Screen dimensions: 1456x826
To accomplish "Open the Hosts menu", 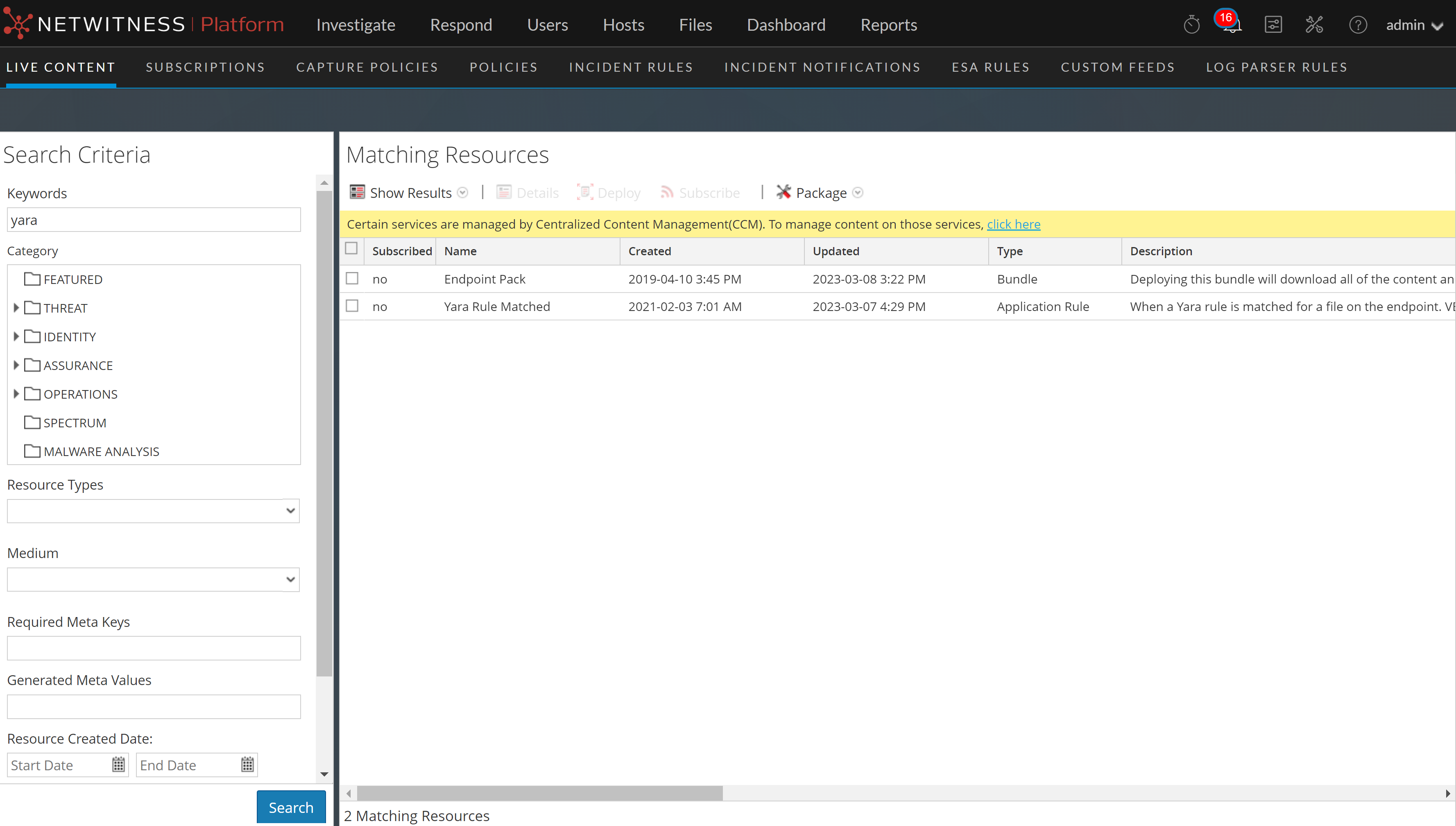I will [623, 25].
